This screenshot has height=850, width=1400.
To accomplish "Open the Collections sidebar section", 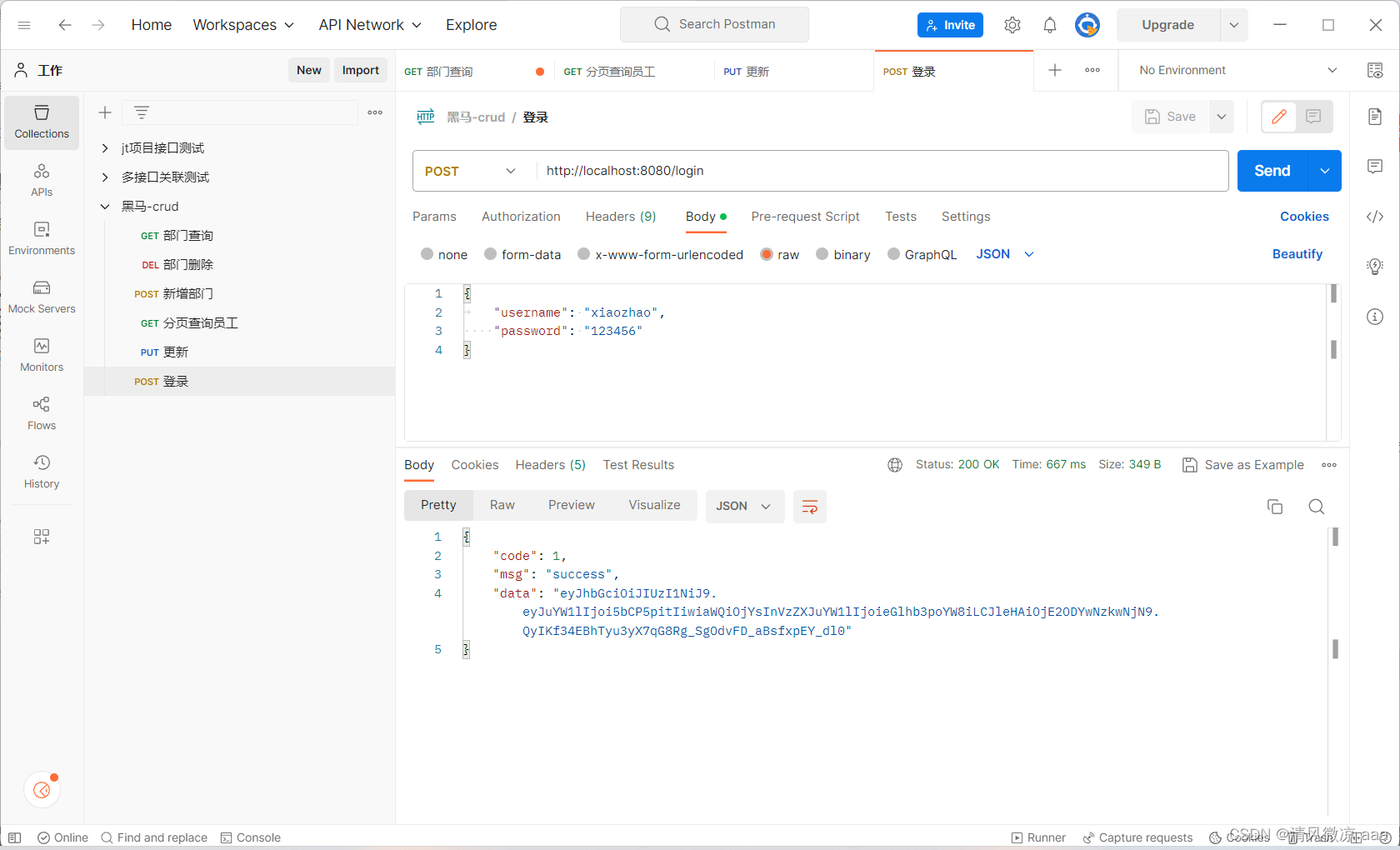I will pos(42,122).
